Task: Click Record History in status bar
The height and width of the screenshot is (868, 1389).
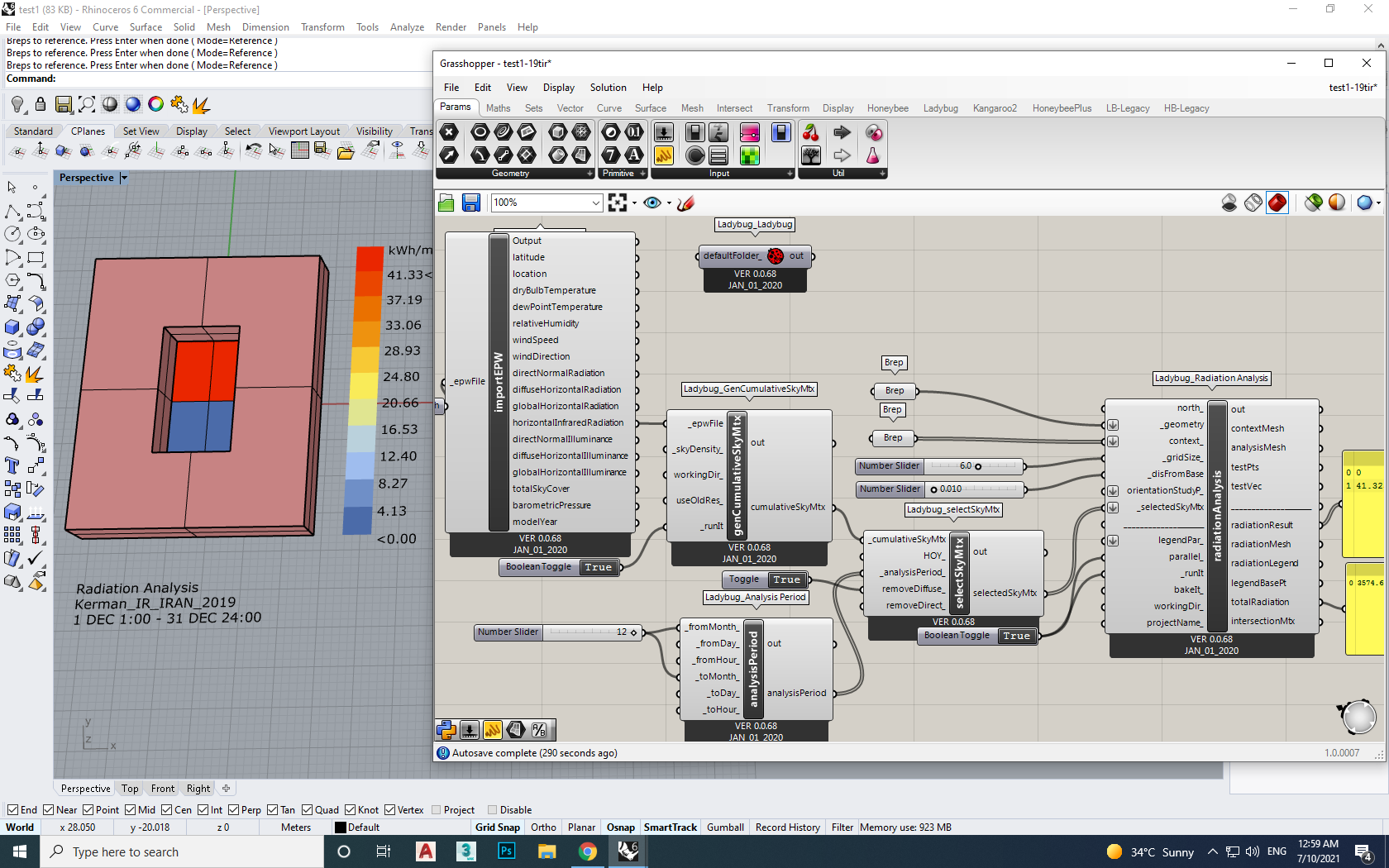Action: [x=787, y=827]
